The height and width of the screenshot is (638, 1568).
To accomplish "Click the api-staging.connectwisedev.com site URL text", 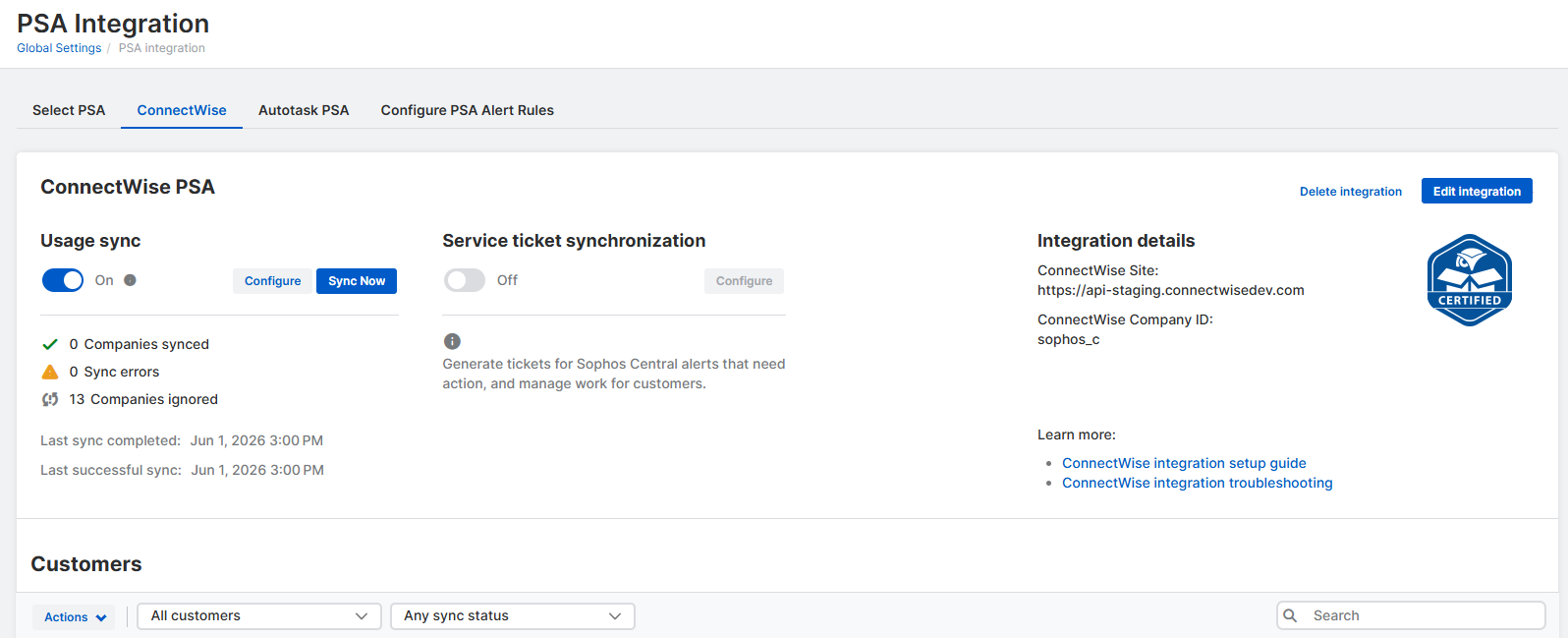I will (1171, 290).
